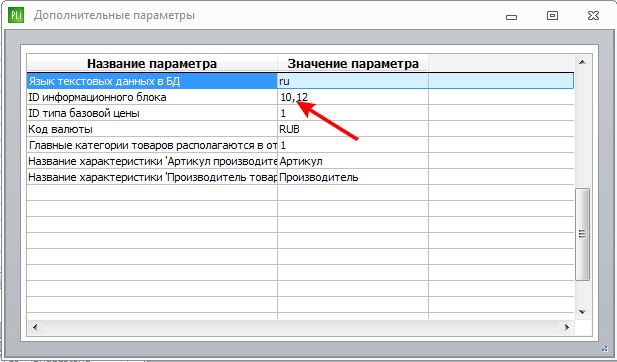This screenshot has height=362, width=617.
Task: Minimize the Дополнительные параметры window
Action: pyautogui.click(x=511, y=17)
